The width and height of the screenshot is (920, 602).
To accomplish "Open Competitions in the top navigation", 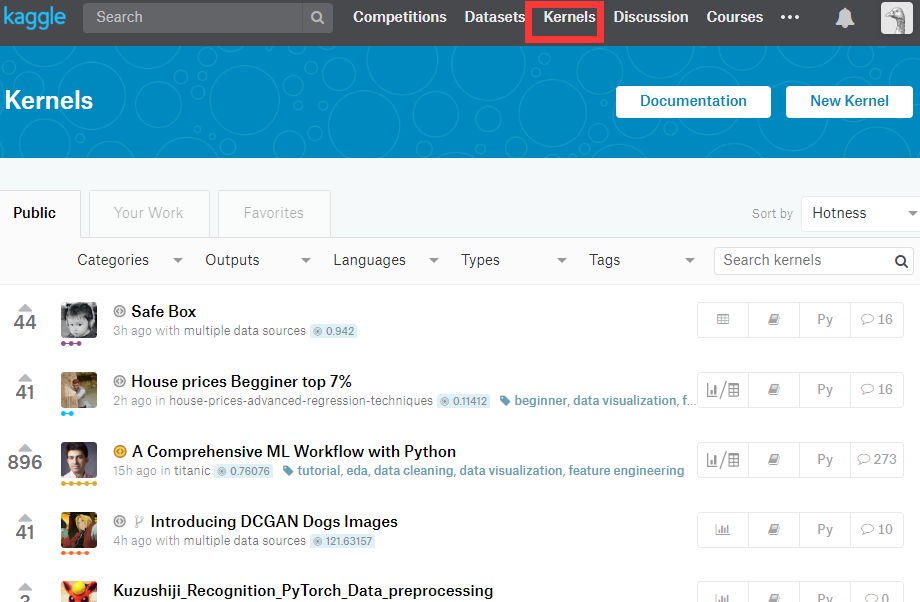I will pyautogui.click(x=400, y=17).
